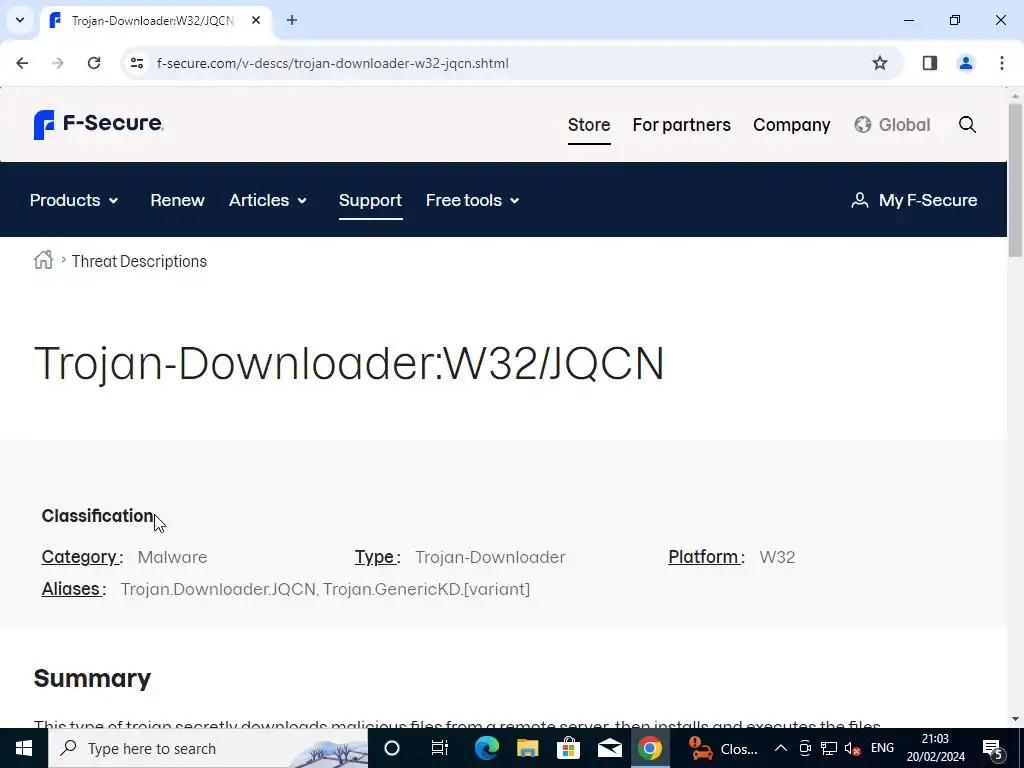Expand the Free tools dropdown
The height and width of the screenshot is (768, 1024).
[473, 200]
